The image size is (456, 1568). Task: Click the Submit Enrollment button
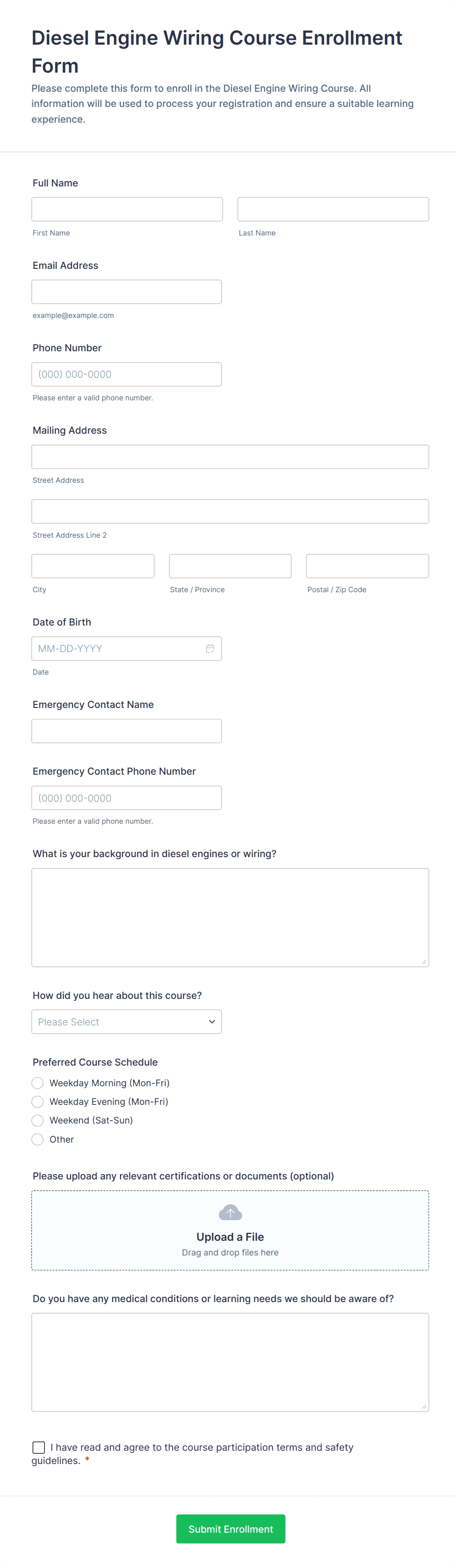coord(230,1528)
